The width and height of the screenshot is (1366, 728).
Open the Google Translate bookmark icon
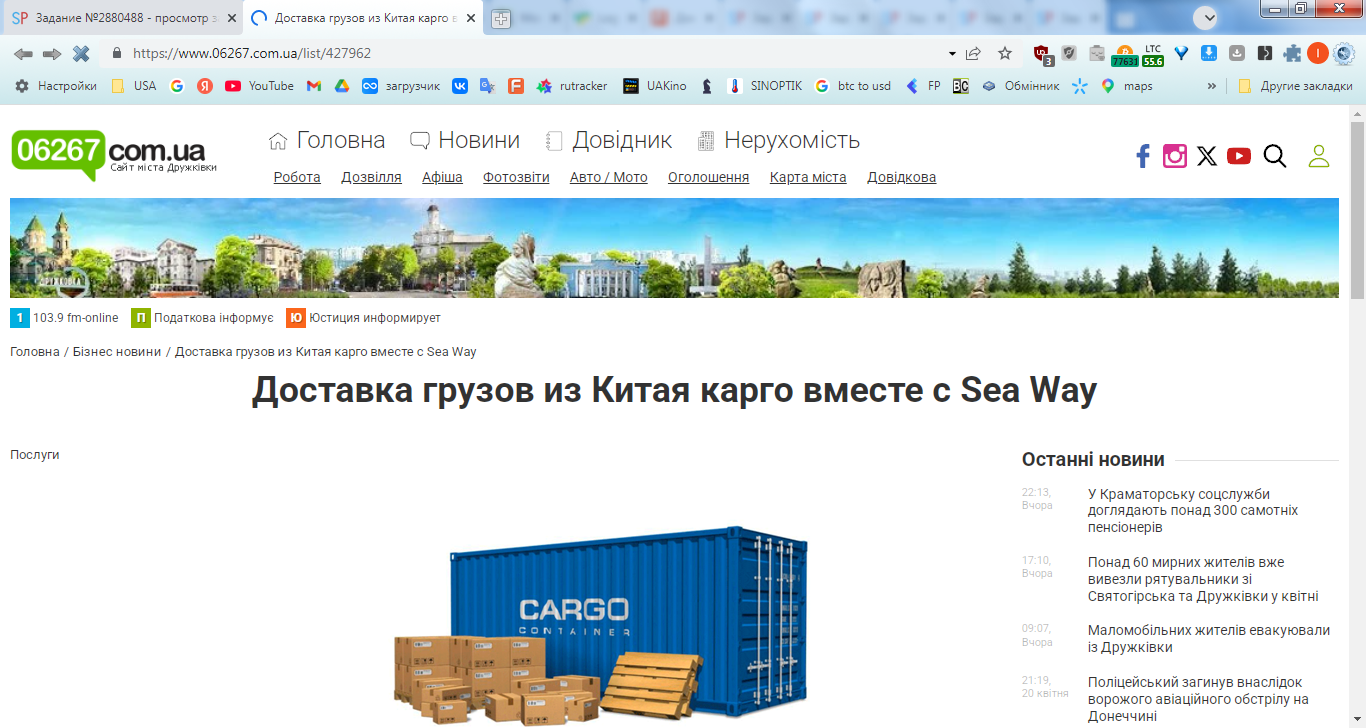coord(488,86)
